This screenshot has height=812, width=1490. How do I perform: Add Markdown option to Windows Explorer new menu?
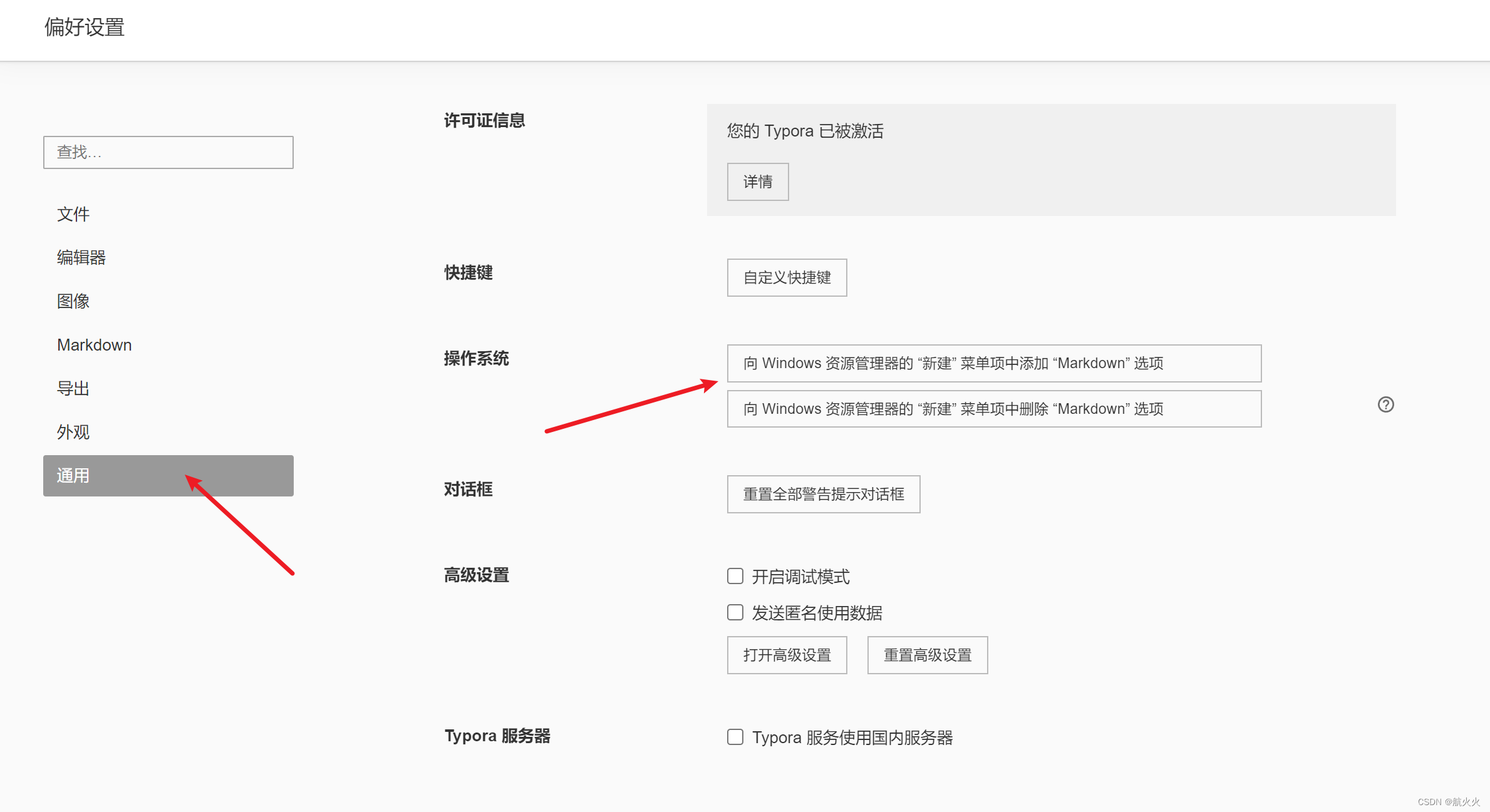click(994, 363)
